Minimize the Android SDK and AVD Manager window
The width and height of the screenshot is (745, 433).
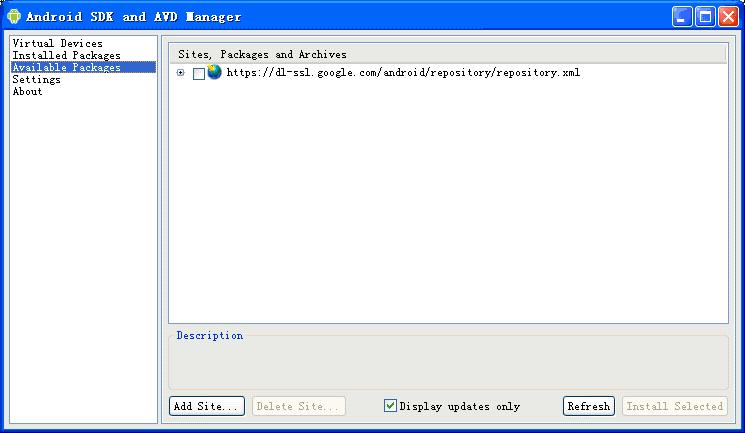tap(682, 17)
